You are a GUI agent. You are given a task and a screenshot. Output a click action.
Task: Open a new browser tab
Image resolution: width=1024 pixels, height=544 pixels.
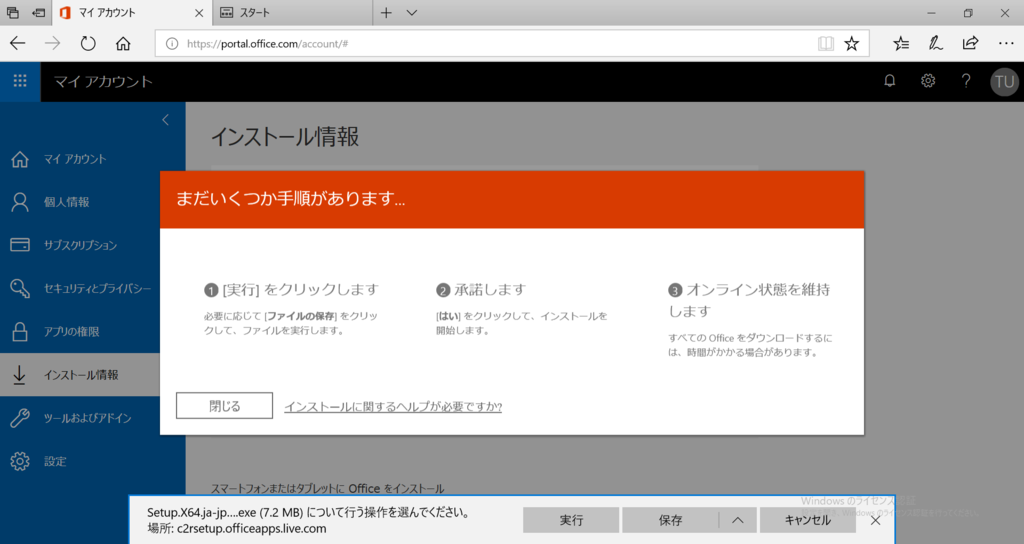click(x=386, y=12)
